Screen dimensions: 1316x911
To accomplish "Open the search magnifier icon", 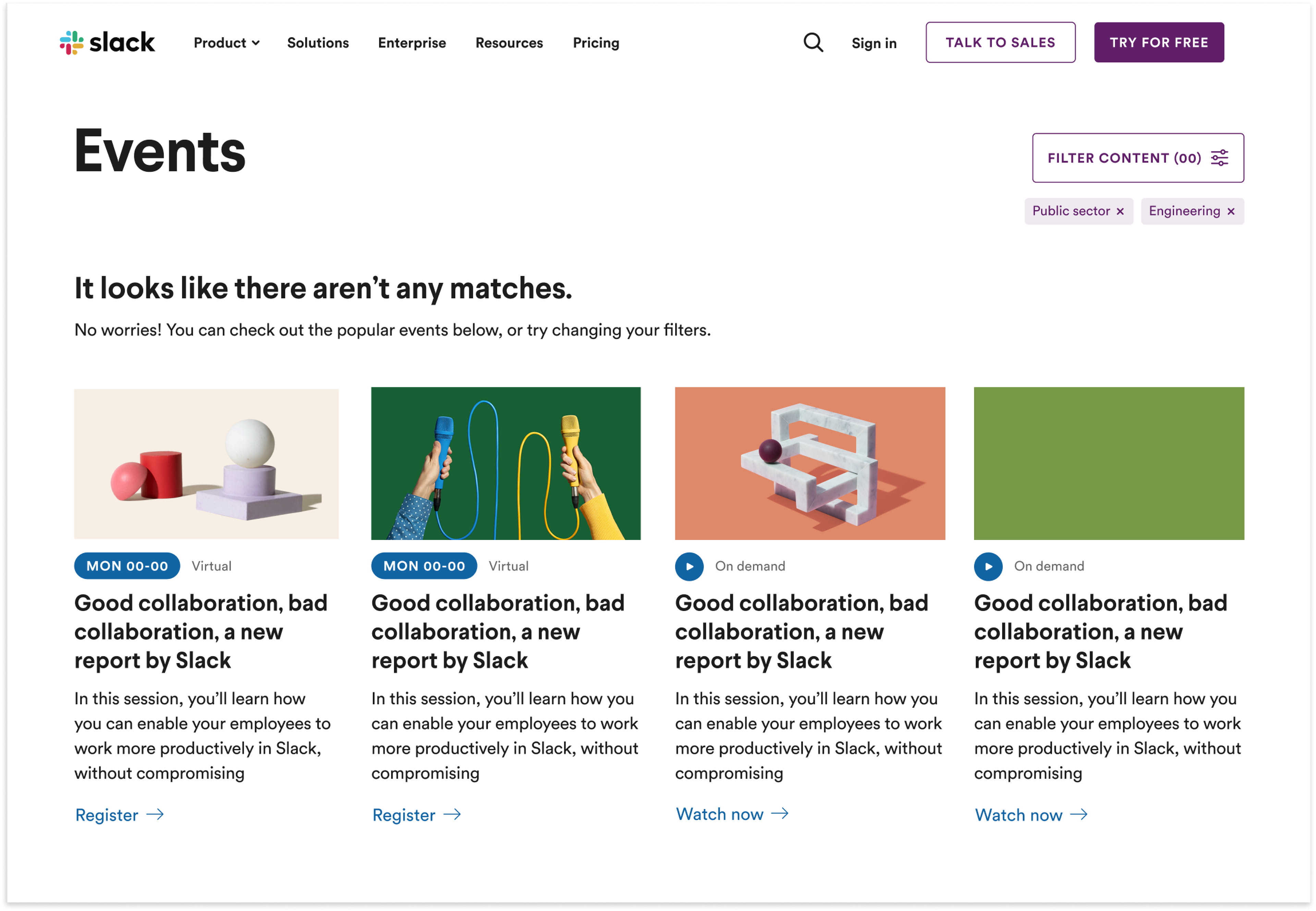I will (813, 42).
